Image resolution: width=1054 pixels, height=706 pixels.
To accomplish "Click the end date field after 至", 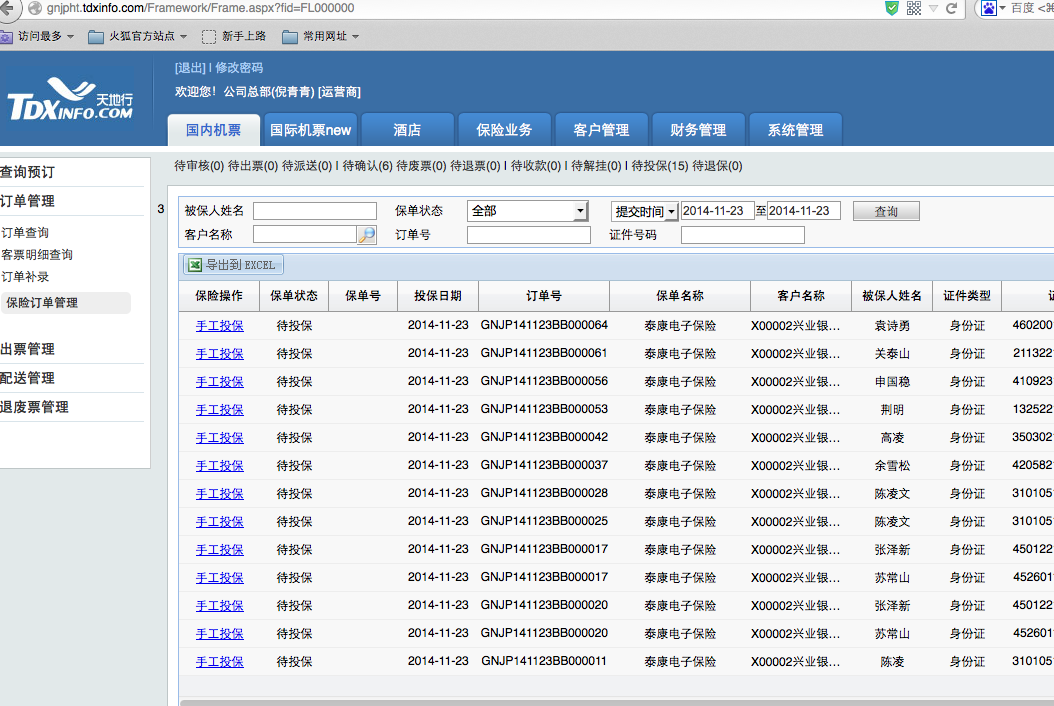I will click(x=803, y=211).
